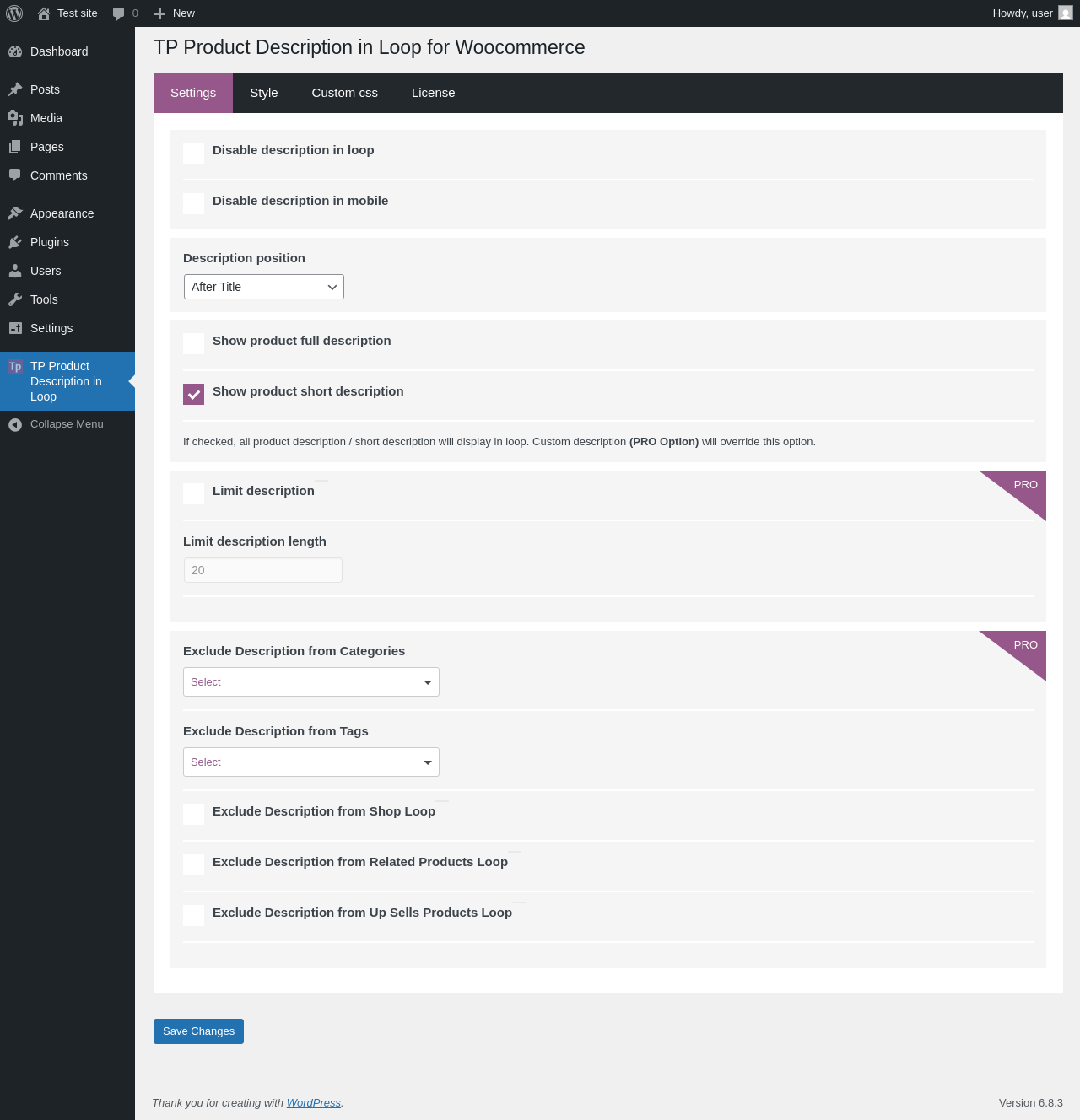Open Posts in the sidebar menu
Image resolution: width=1080 pixels, height=1120 pixels.
pyautogui.click(x=67, y=89)
